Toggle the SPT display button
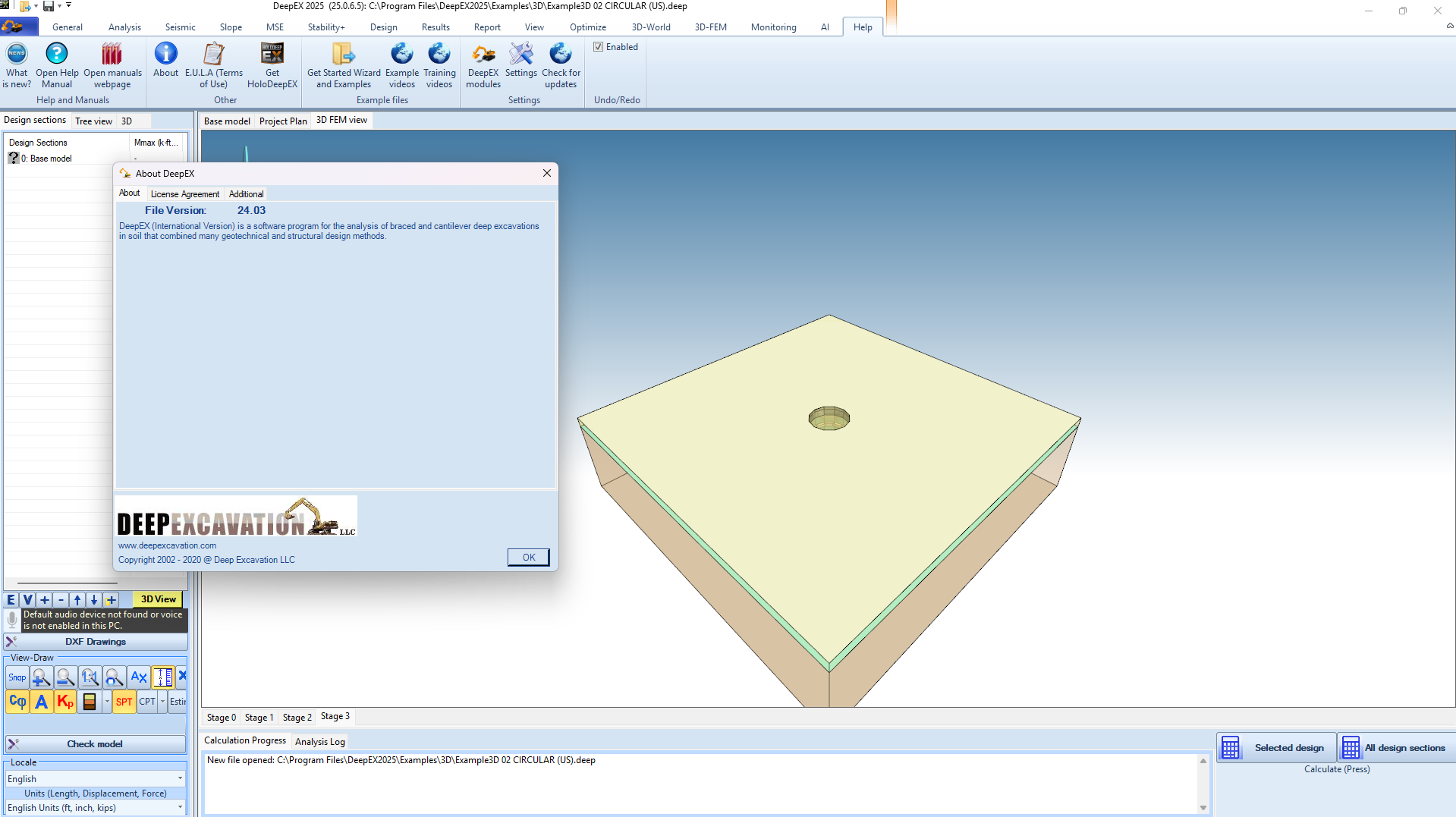 124,702
